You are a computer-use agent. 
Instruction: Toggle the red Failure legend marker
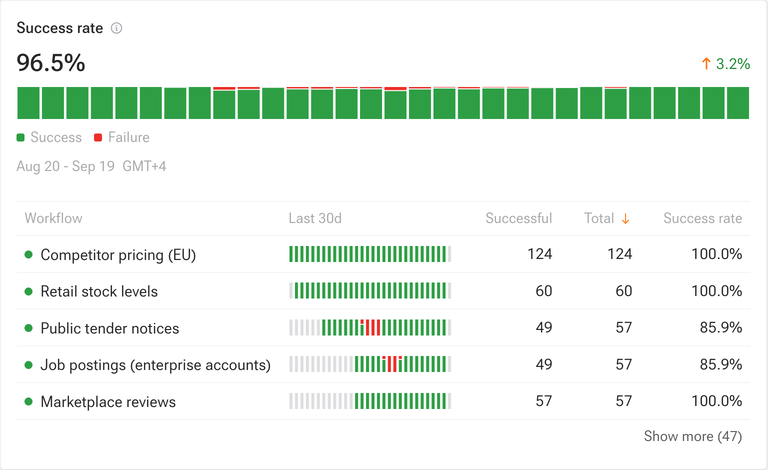pyautogui.click(x=98, y=138)
